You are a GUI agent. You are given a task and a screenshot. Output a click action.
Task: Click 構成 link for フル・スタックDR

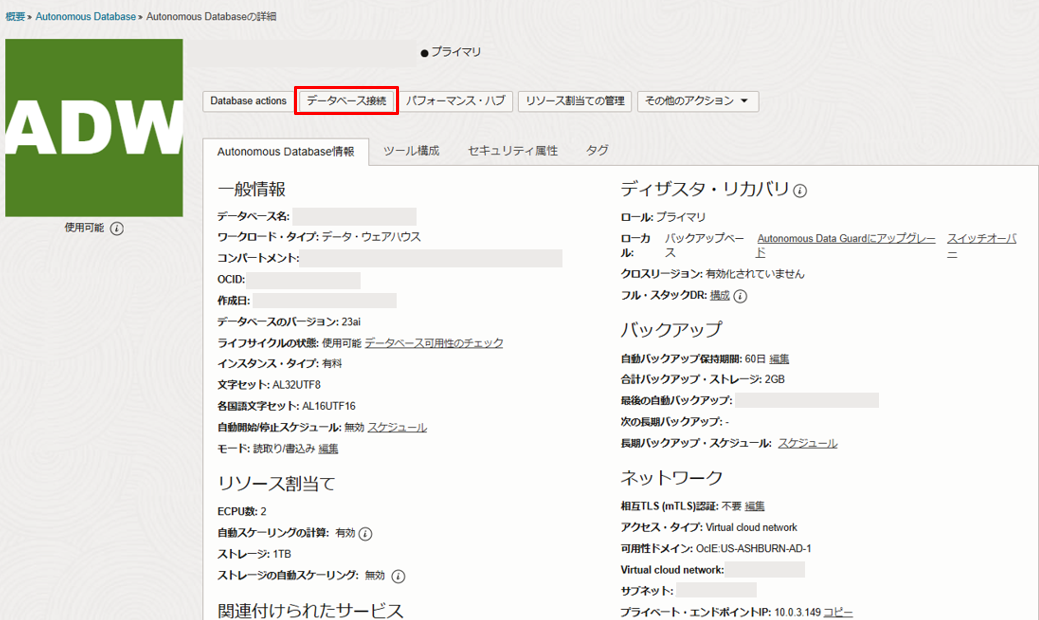pyautogui.click(x=720, y=295)
